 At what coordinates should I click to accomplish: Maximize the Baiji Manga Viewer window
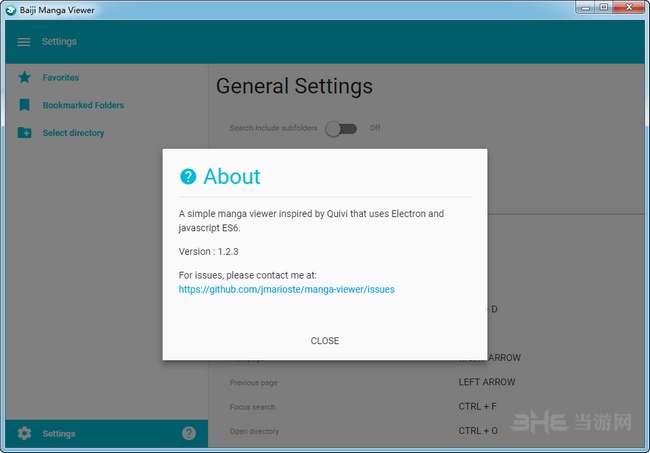604,8
